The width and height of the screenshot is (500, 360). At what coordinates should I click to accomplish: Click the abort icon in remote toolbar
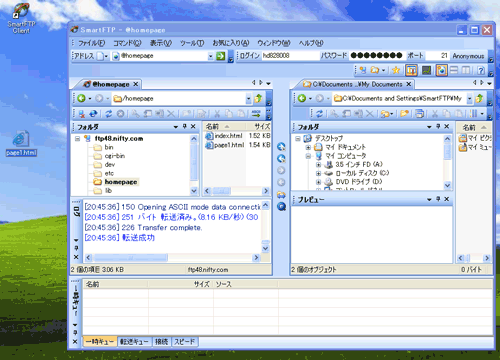point(120,114)
